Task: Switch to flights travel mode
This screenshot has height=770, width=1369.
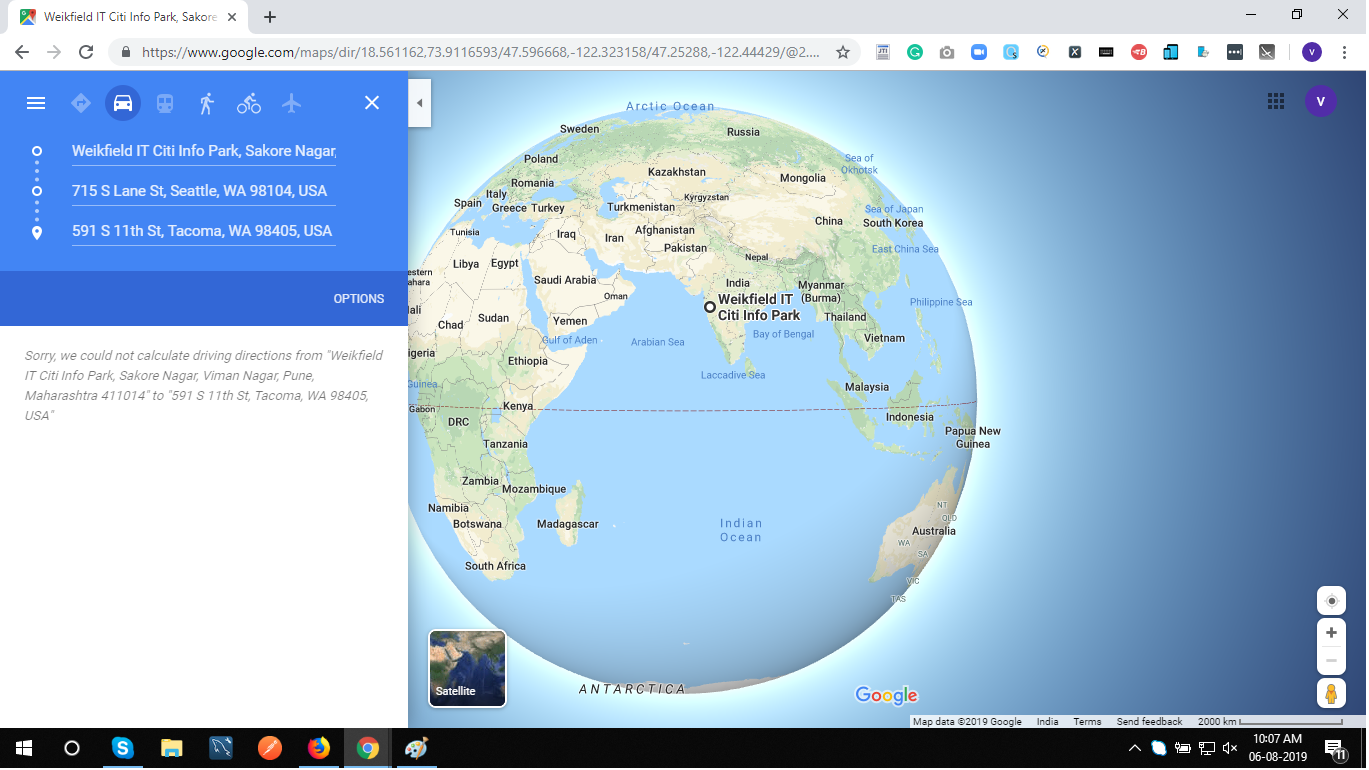Action: pyautogui.click(x=291, y=103)
